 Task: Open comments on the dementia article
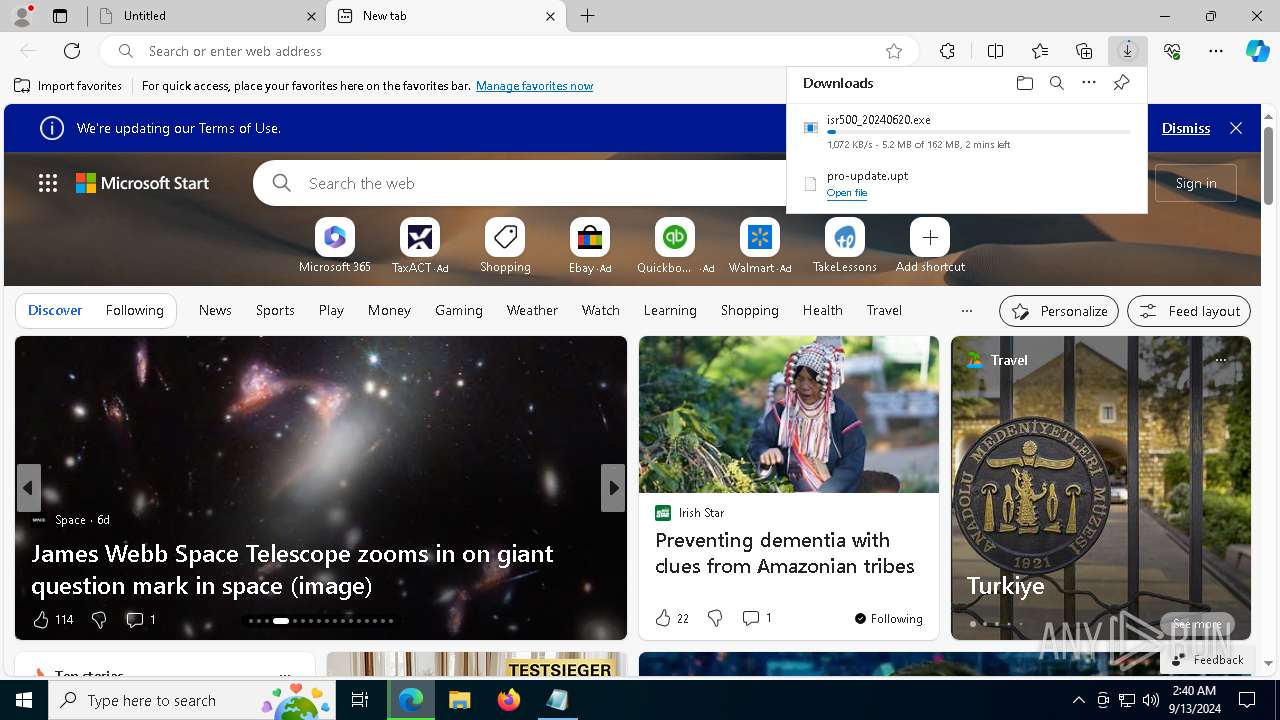click(x=757, y=619)
